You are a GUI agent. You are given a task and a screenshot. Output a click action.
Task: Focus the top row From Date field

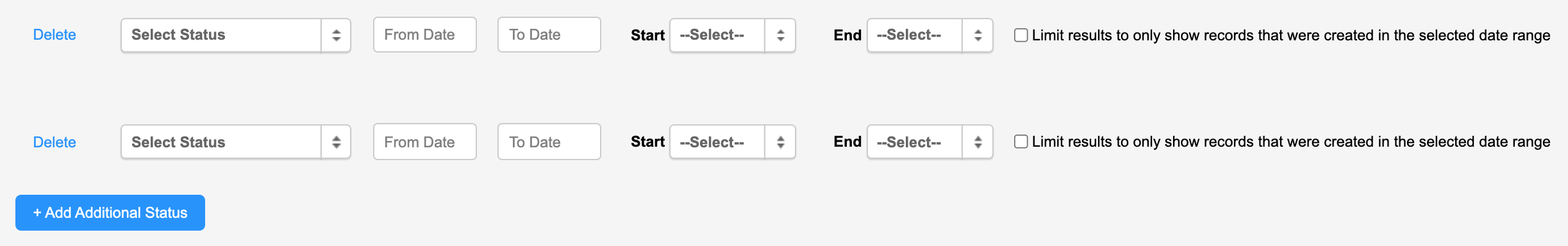pos(425,35)
